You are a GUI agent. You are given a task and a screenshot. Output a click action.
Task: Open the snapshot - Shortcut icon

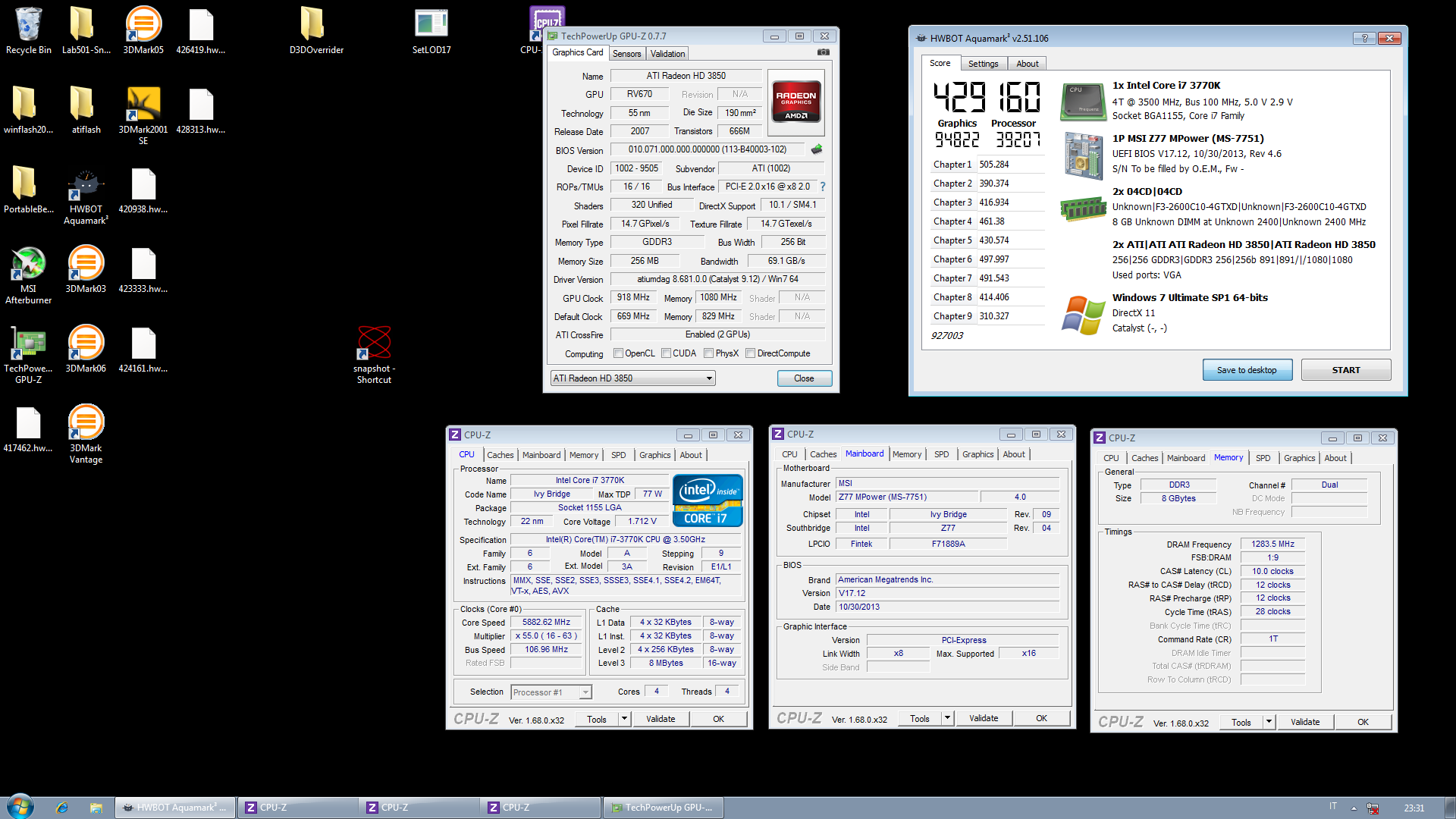374,355
